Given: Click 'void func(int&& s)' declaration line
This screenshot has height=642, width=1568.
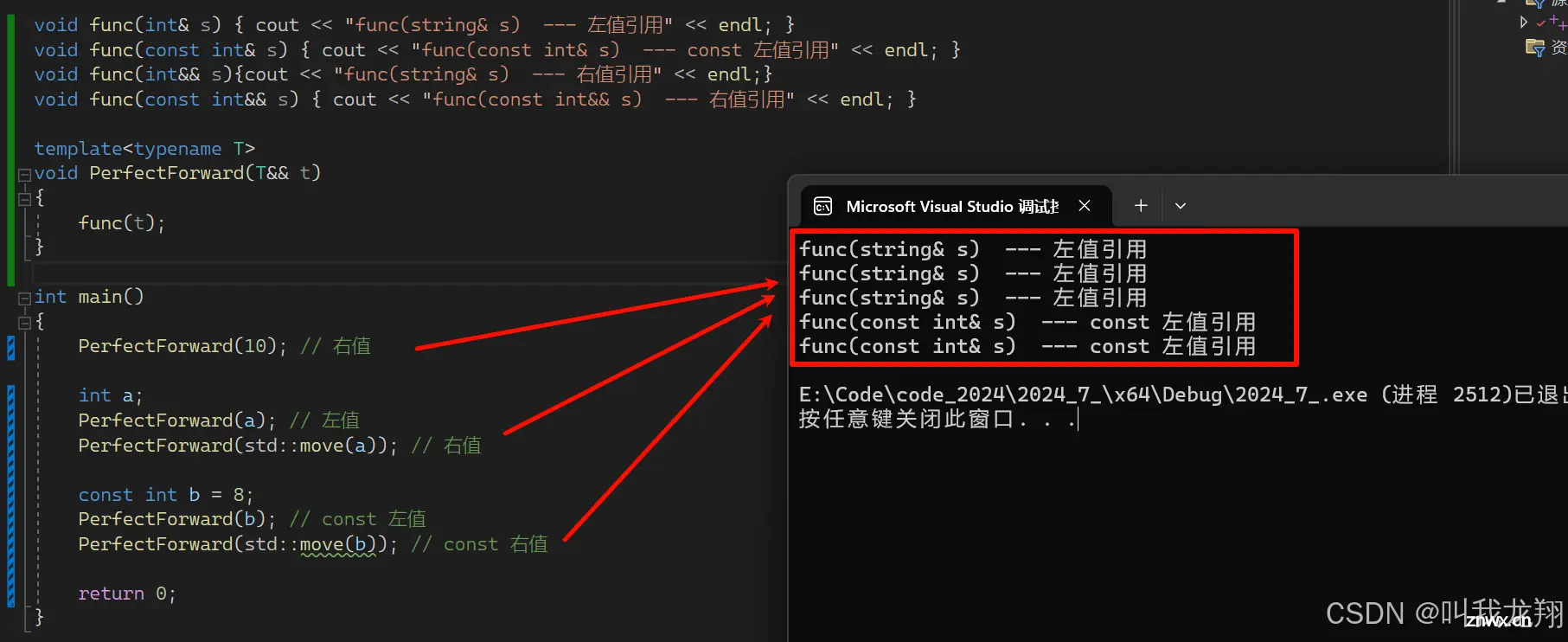Looking at the screenshot, I should pos(403,74).
